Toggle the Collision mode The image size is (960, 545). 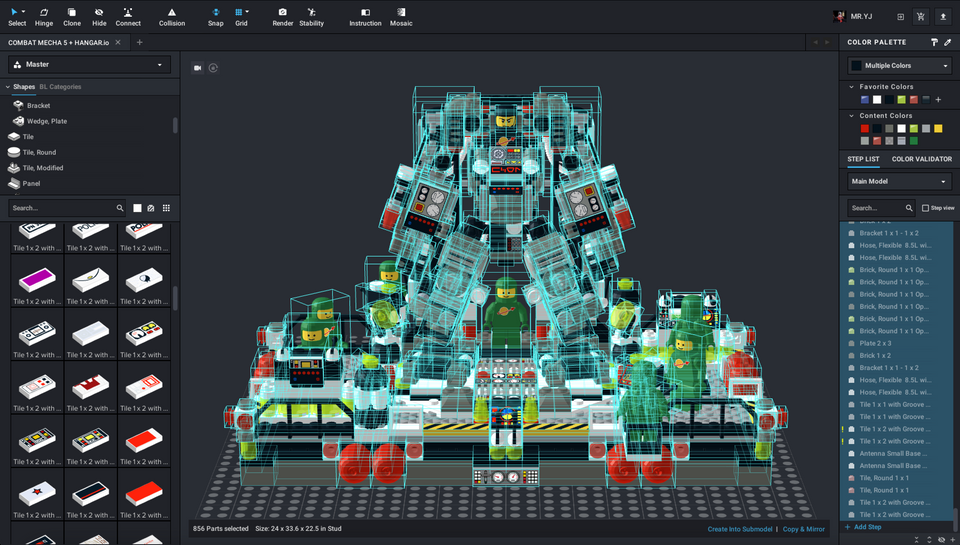171,17
